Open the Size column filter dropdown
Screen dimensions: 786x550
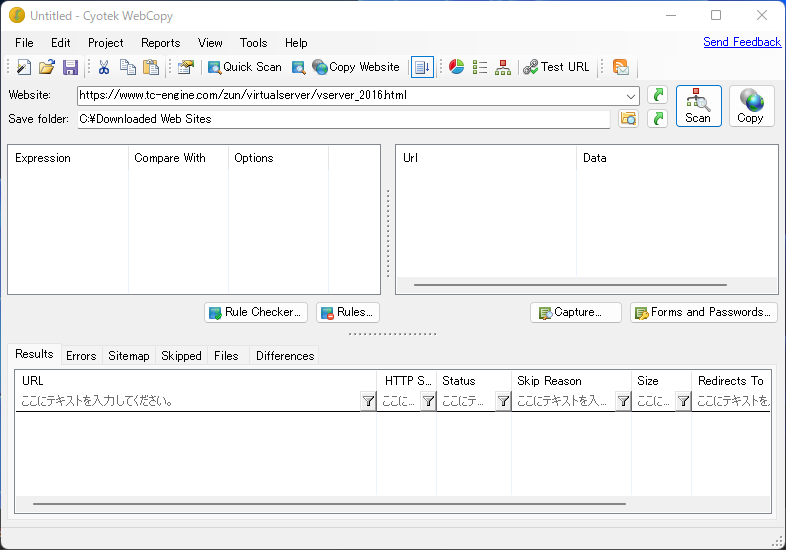(683, 401)
